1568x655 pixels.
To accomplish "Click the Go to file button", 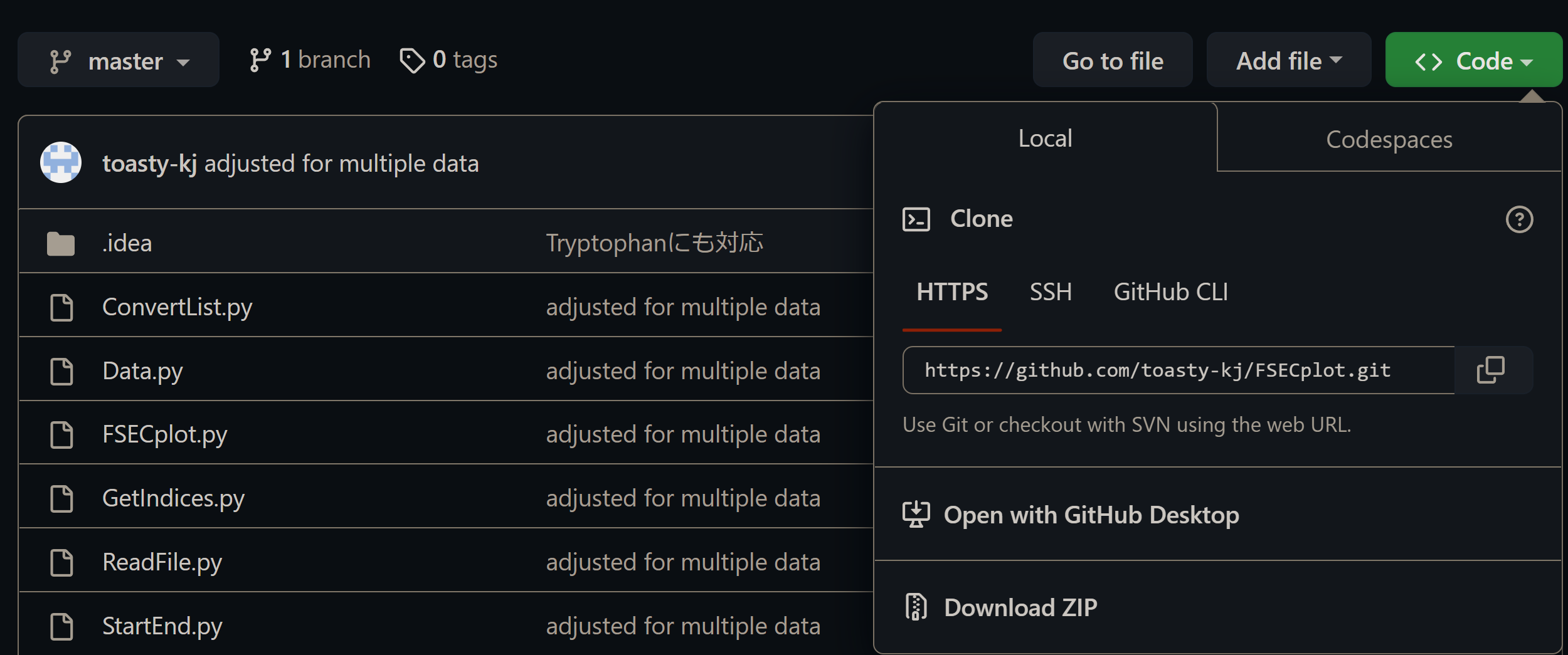I will (1112, 60).
